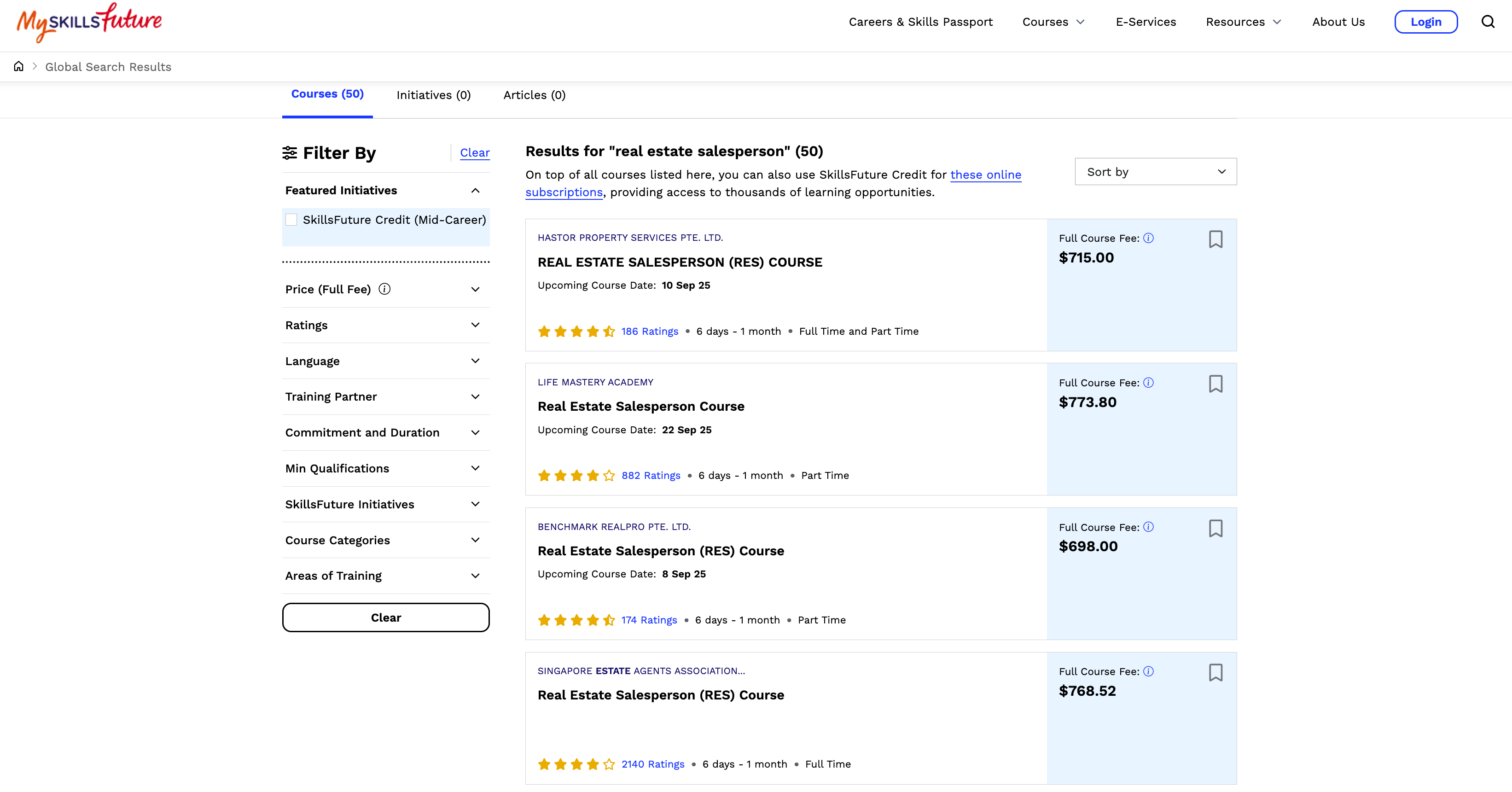Viewport: 1512px width, 792px height.
Task: Open the 174 Ratings link
Action: (x=649, y=620)
